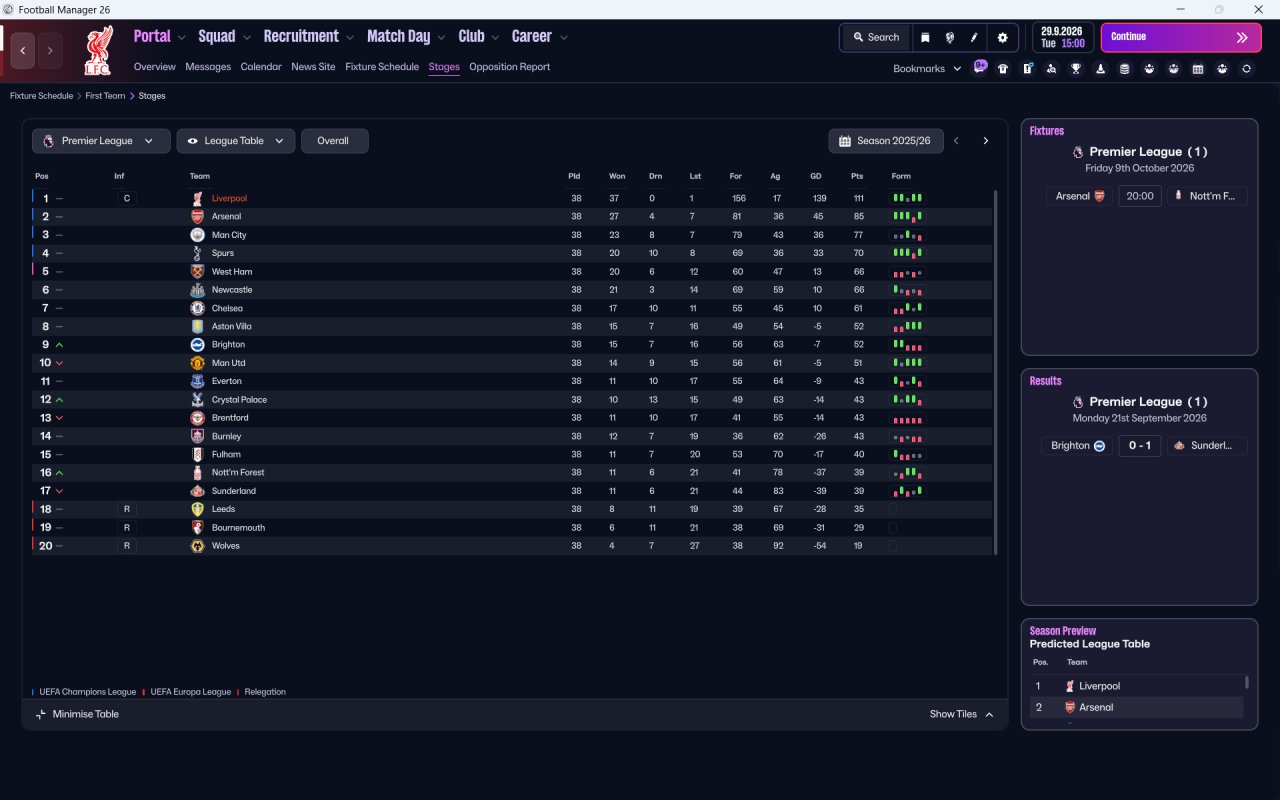
Task: Click the head icon beside the bookmark icon
Action: click(x=949, y=37)
